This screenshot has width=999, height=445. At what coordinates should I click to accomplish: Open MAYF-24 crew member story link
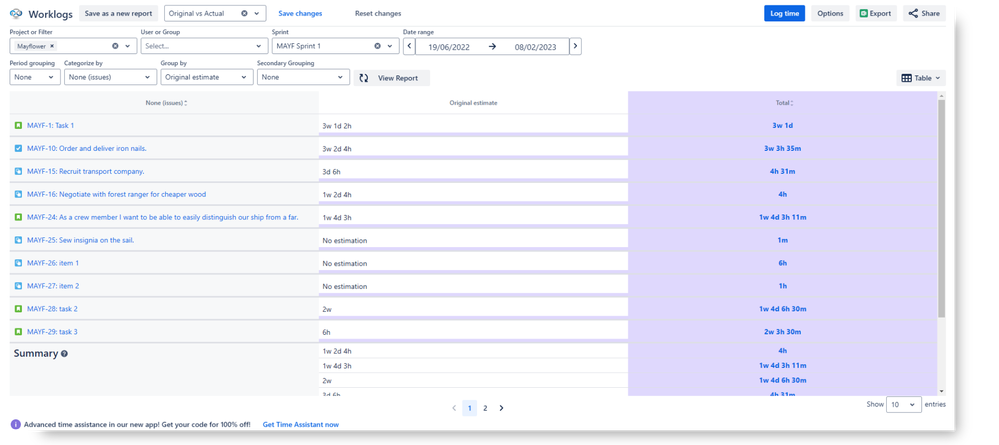pos(162,217)
